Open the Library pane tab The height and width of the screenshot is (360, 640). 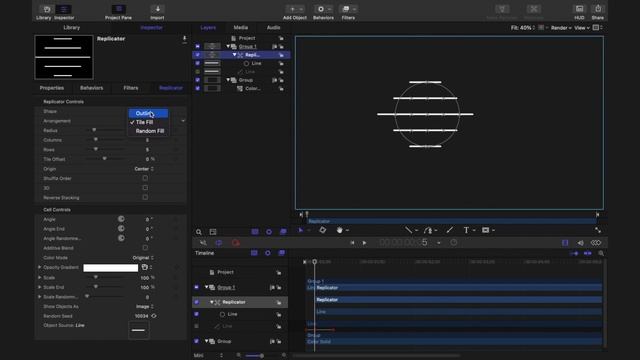coord(72,28)
